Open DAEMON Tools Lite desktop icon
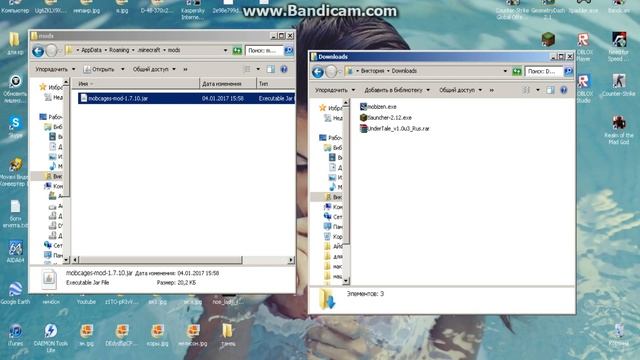 pos(51,337)
